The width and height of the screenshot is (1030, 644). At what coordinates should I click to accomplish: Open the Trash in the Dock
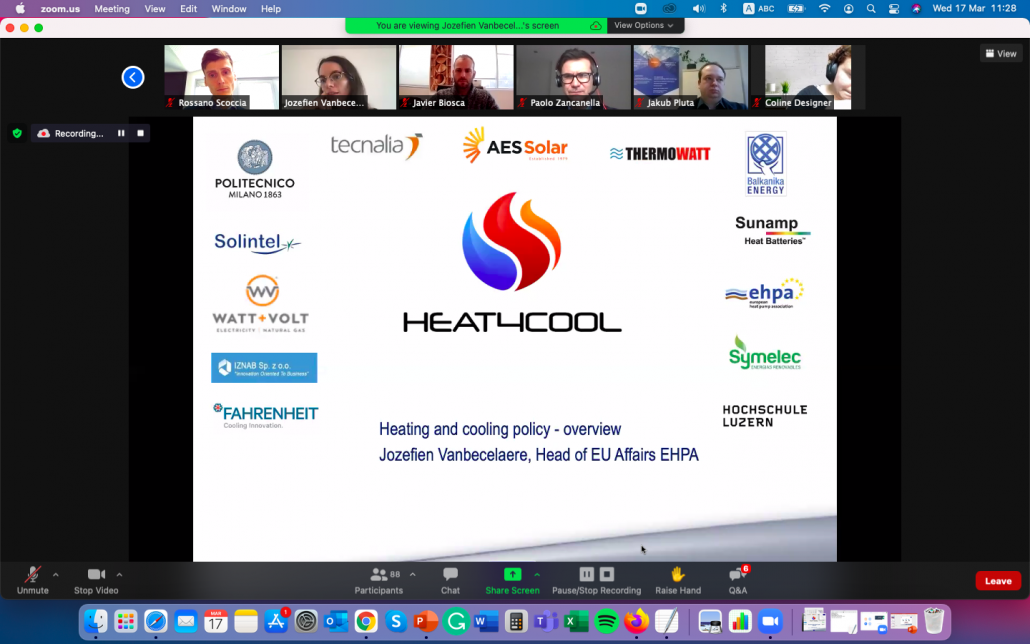pyautogui.click(x=933, y=621)
